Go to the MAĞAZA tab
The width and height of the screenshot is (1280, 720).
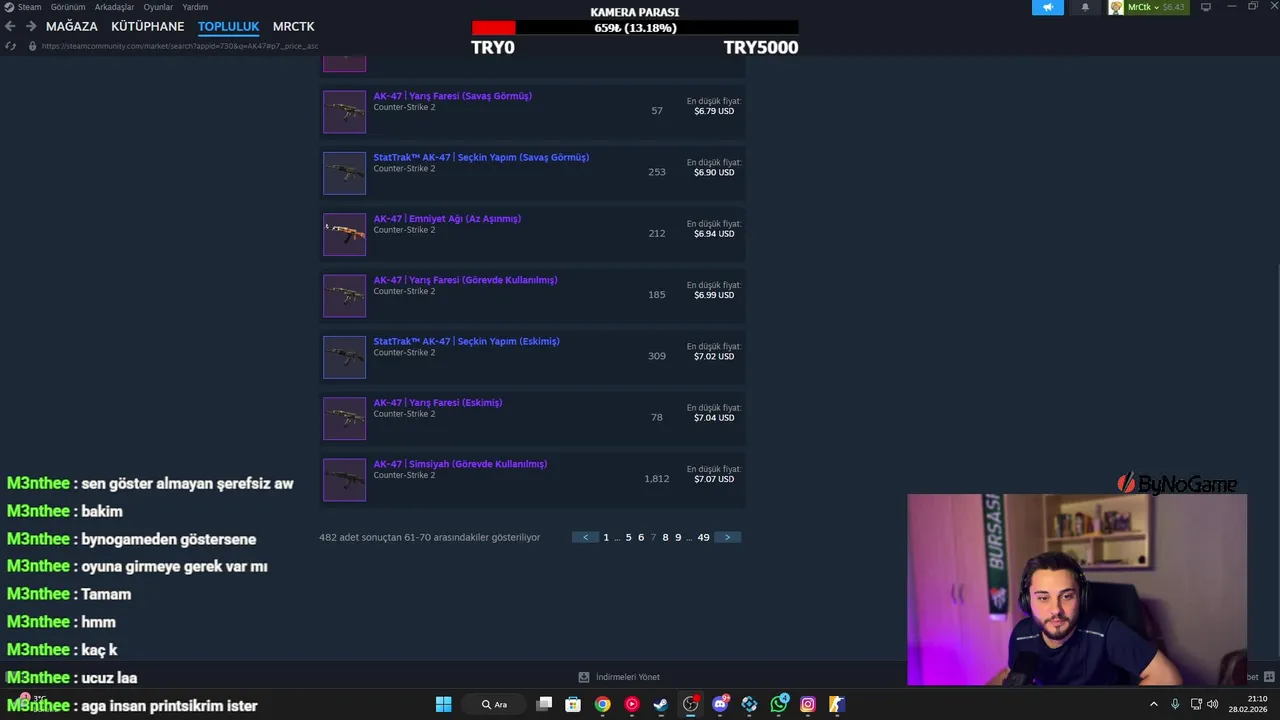point(72,26)
